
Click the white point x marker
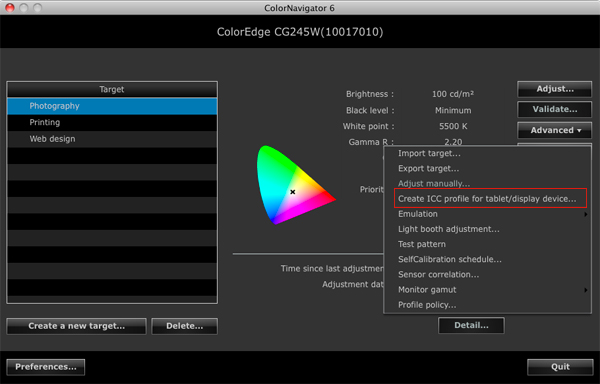pyautogui.click(x=293, y=192)
